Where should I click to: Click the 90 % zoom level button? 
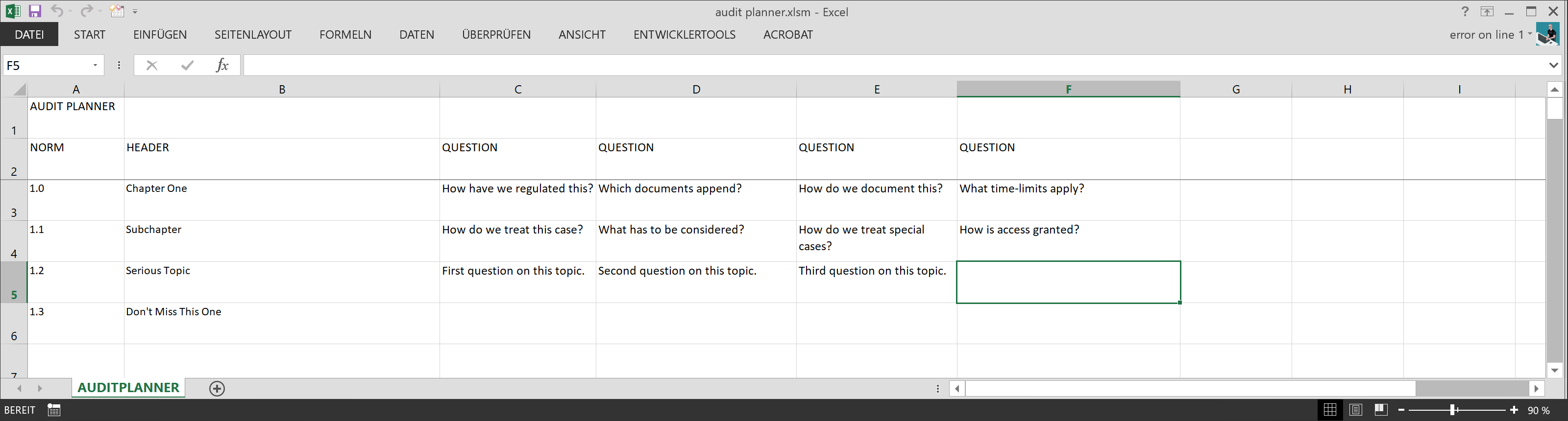pyautogui.click(x=1538, y=411)
